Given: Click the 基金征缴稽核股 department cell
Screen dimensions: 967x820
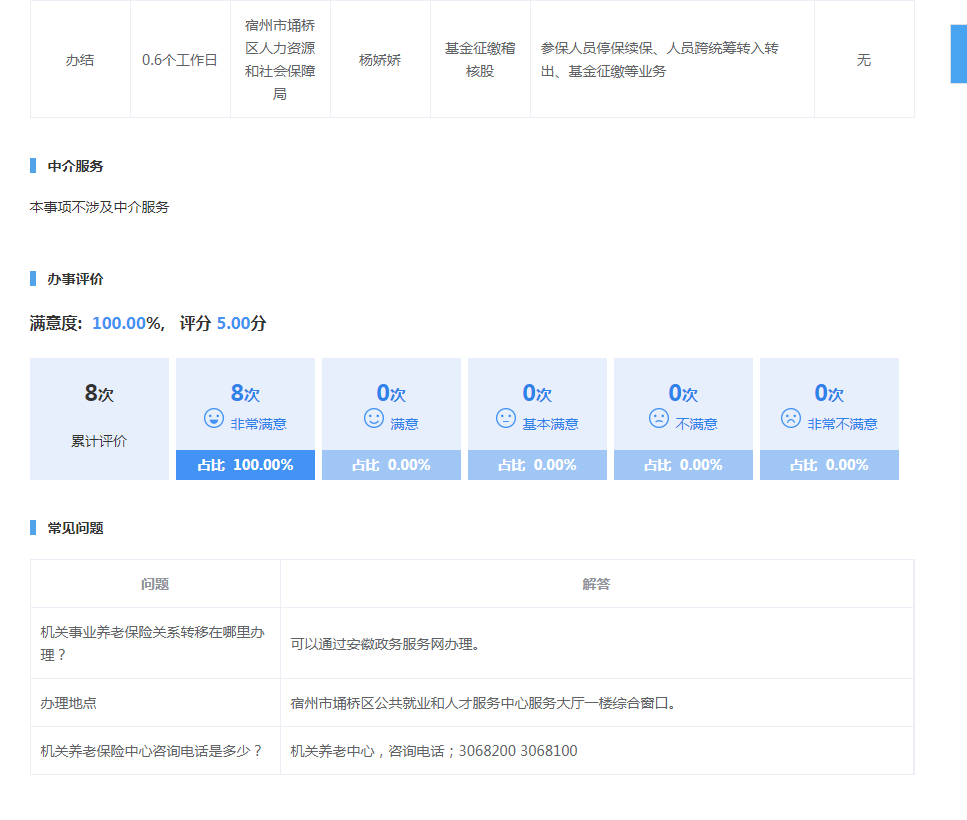Looking at the screenshot, I should [480, 59].
